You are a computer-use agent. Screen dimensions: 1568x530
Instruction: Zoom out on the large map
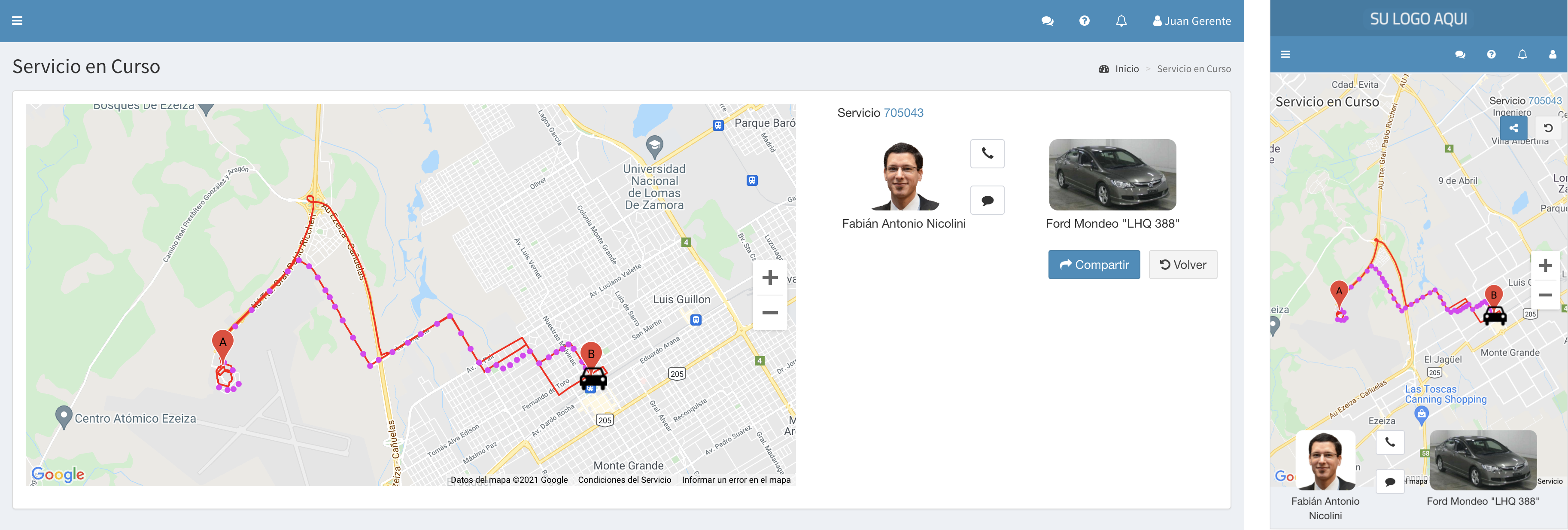[769, 313]
